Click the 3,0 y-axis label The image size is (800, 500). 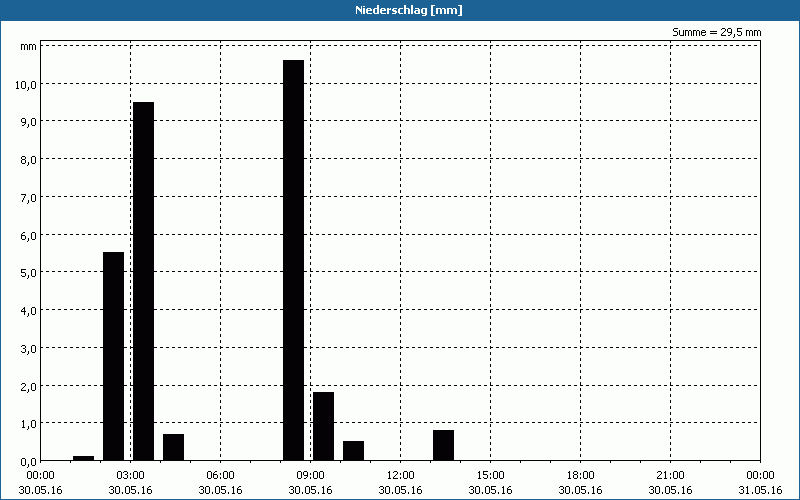click(28, 348)
